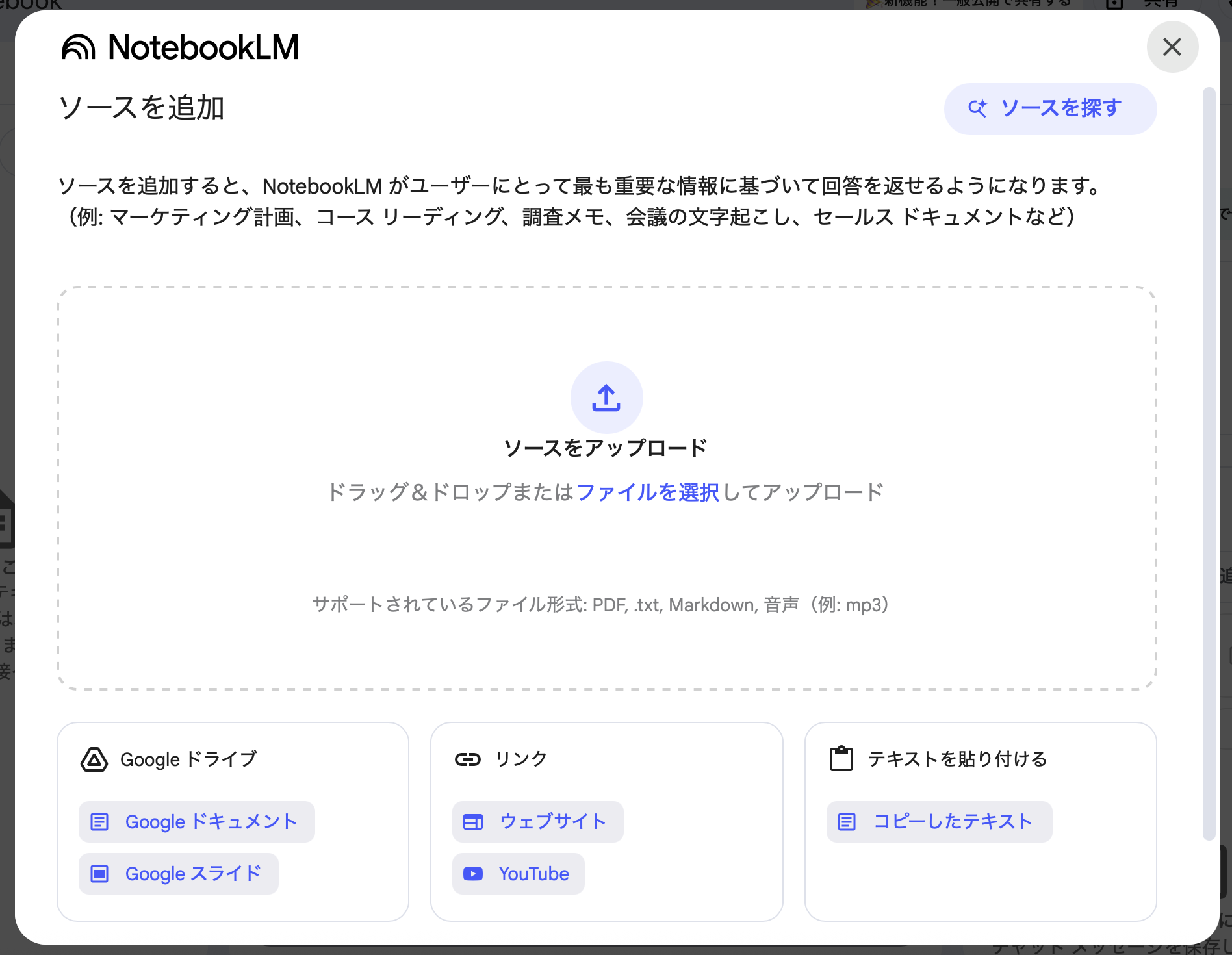Click the clipboard icon beside テキストを貼り付ける
1232x955 pixels.
point(841,759)
